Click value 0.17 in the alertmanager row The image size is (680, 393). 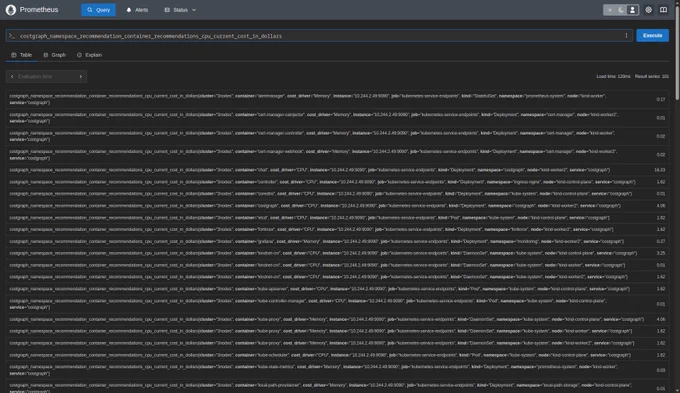point(660,99)
